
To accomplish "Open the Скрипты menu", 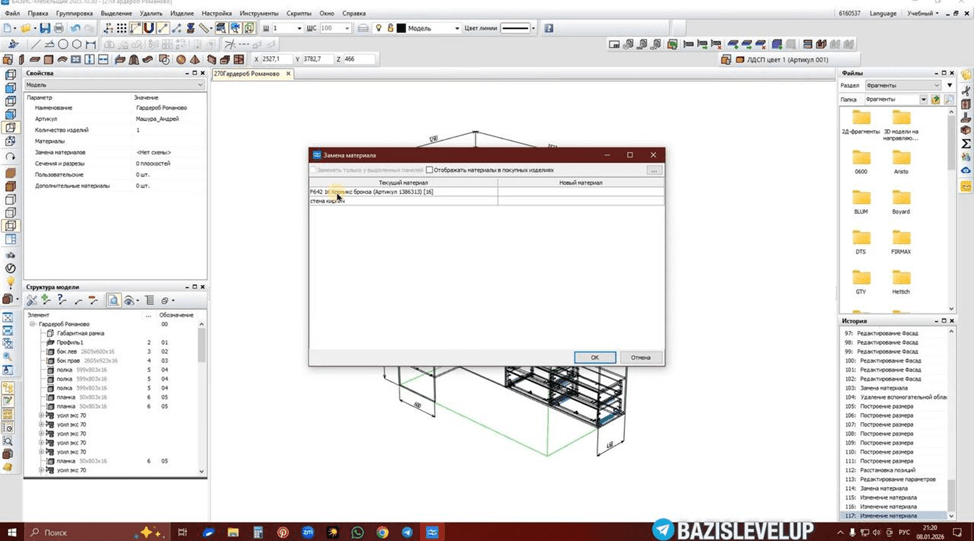I will point(299,13).
